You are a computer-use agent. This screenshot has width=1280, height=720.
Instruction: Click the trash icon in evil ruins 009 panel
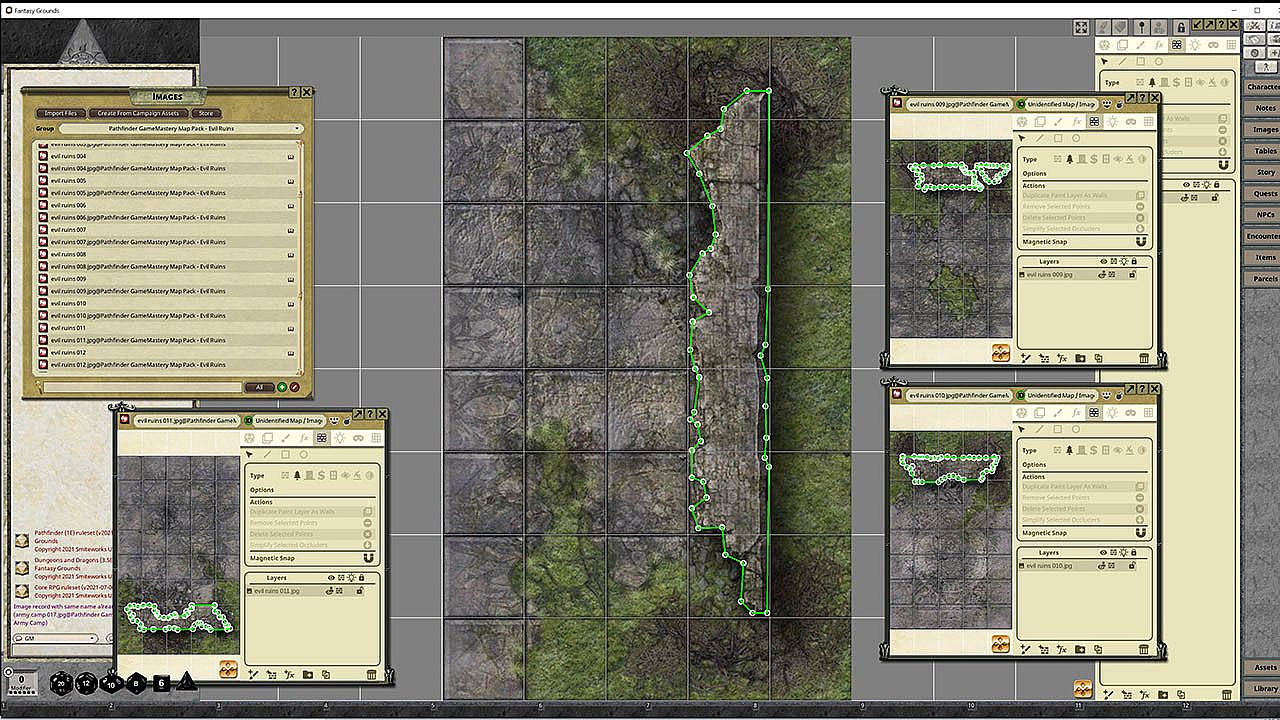[x=1144, y=358]
